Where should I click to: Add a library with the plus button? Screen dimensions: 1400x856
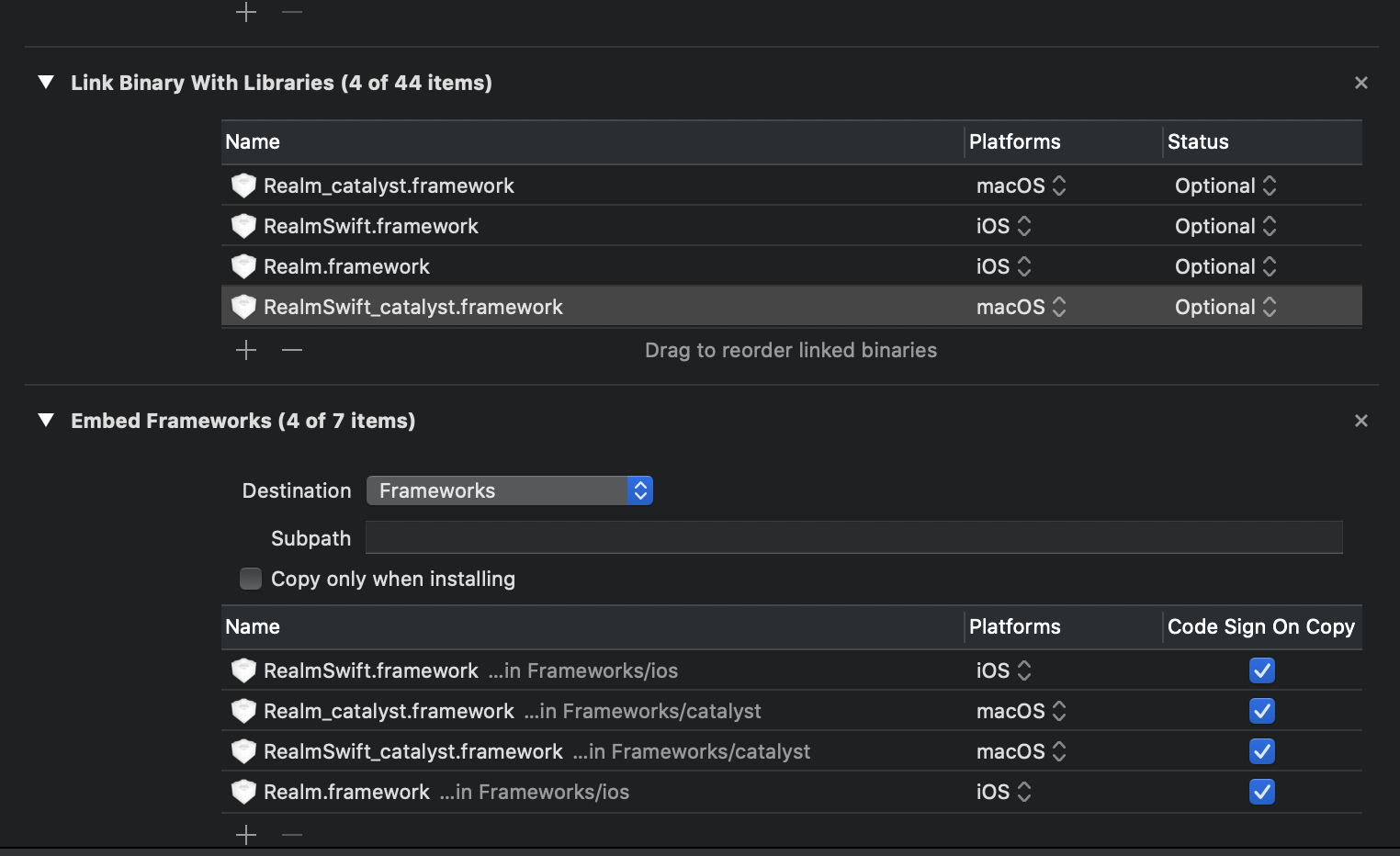[245, 350]
